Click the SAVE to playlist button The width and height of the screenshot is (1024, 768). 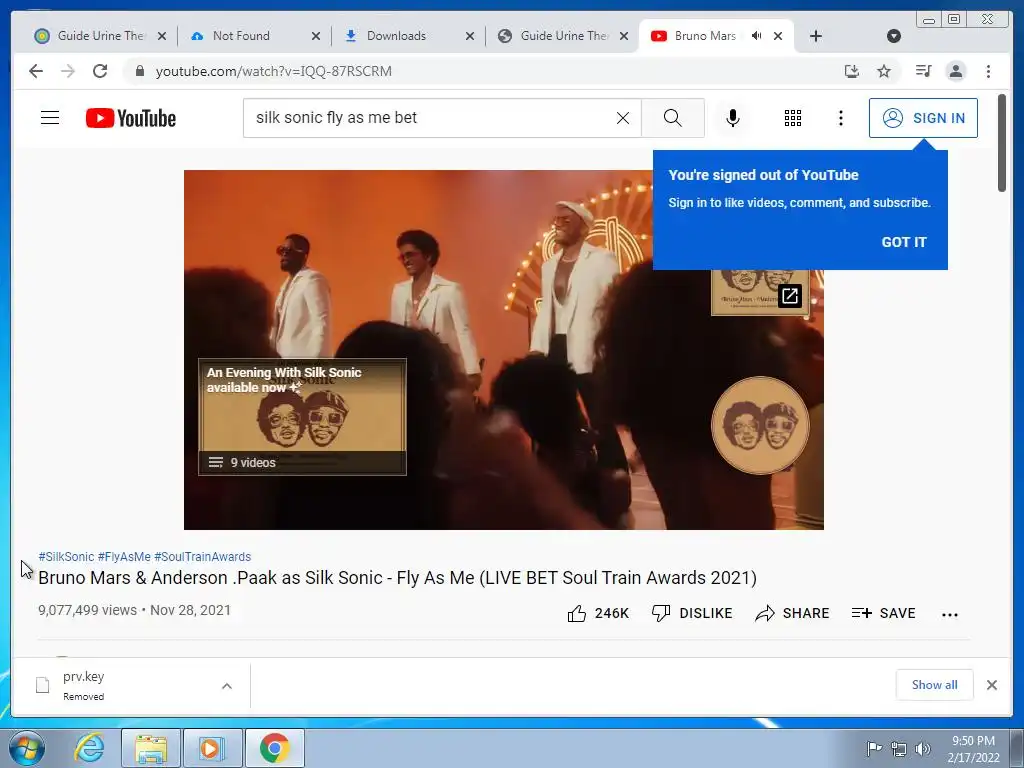point(884,613)
